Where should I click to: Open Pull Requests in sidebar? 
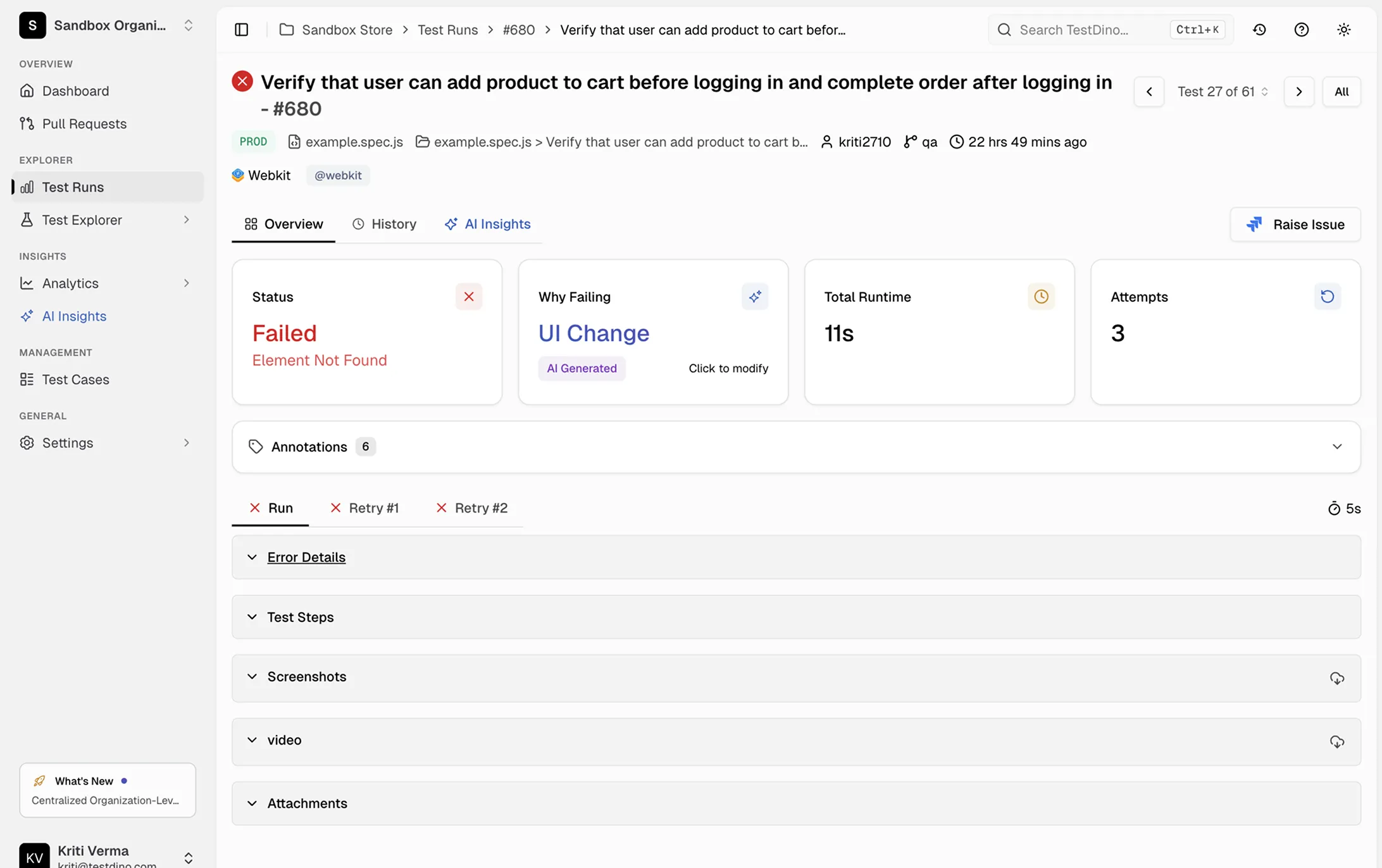[x=108, y=124]
